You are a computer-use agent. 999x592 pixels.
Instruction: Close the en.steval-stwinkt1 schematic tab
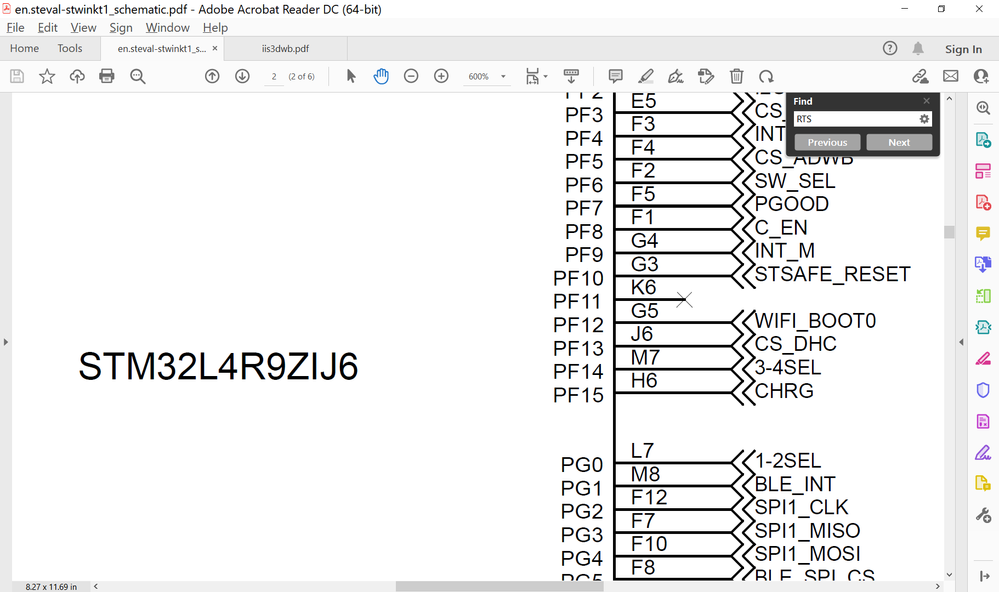215,48
